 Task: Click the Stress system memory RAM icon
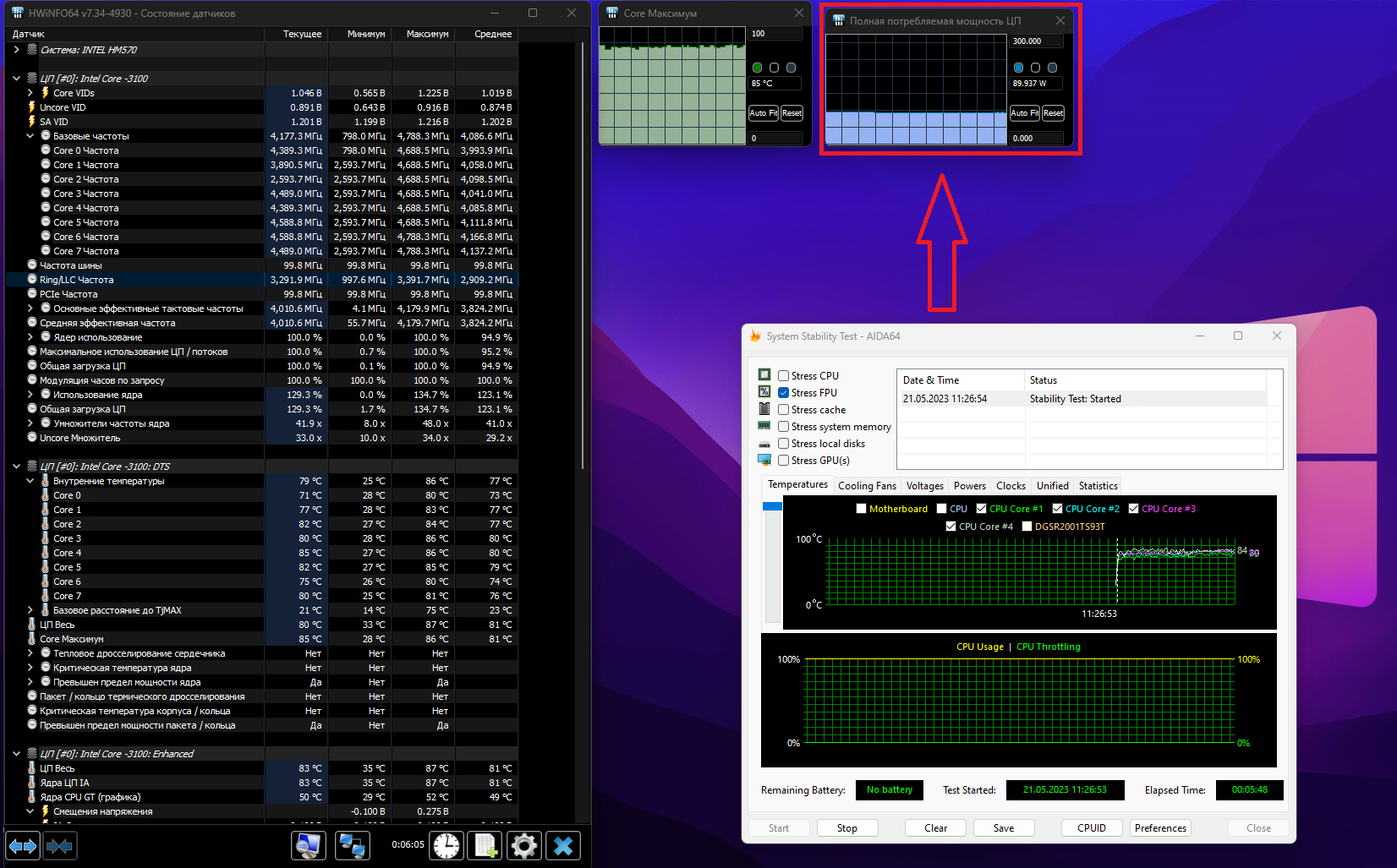tap(764, 426)
